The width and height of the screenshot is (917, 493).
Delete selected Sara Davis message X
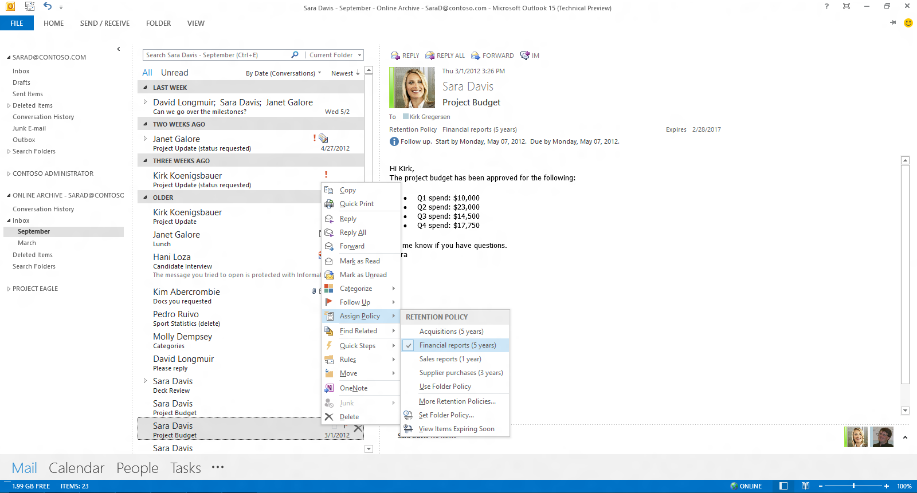pyautogui.click(x=358, y=428)
